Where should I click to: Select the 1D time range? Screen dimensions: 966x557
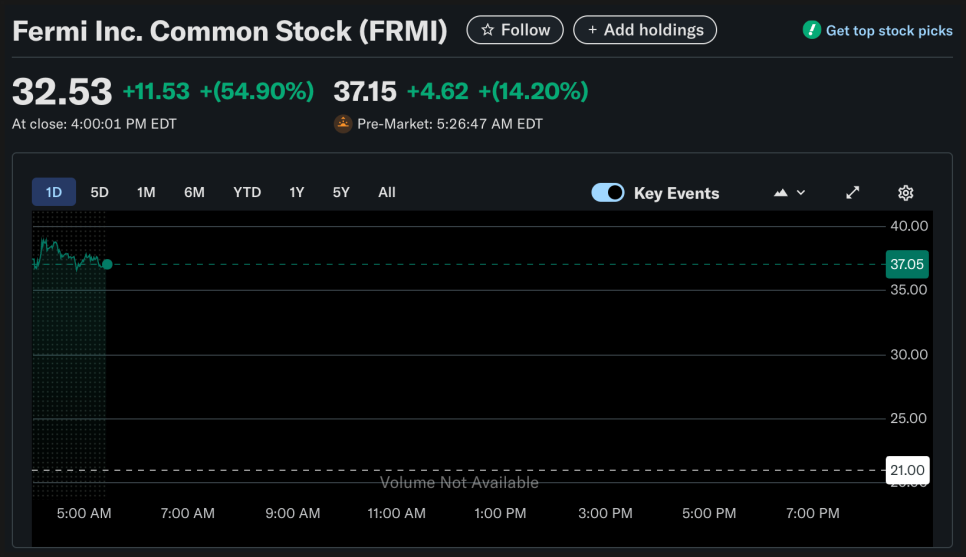[x=54, y=192]
